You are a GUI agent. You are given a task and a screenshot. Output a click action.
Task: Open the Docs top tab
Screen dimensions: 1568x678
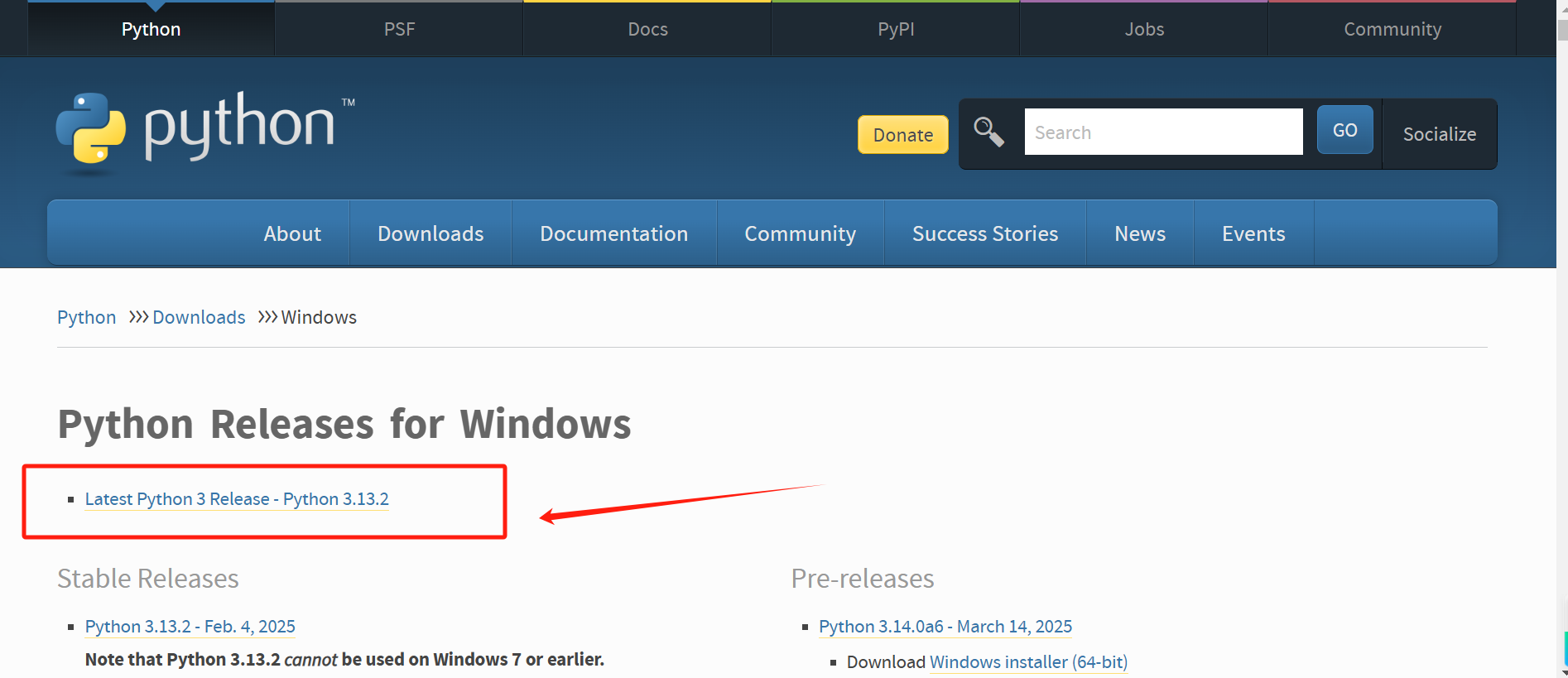point(647,29)
